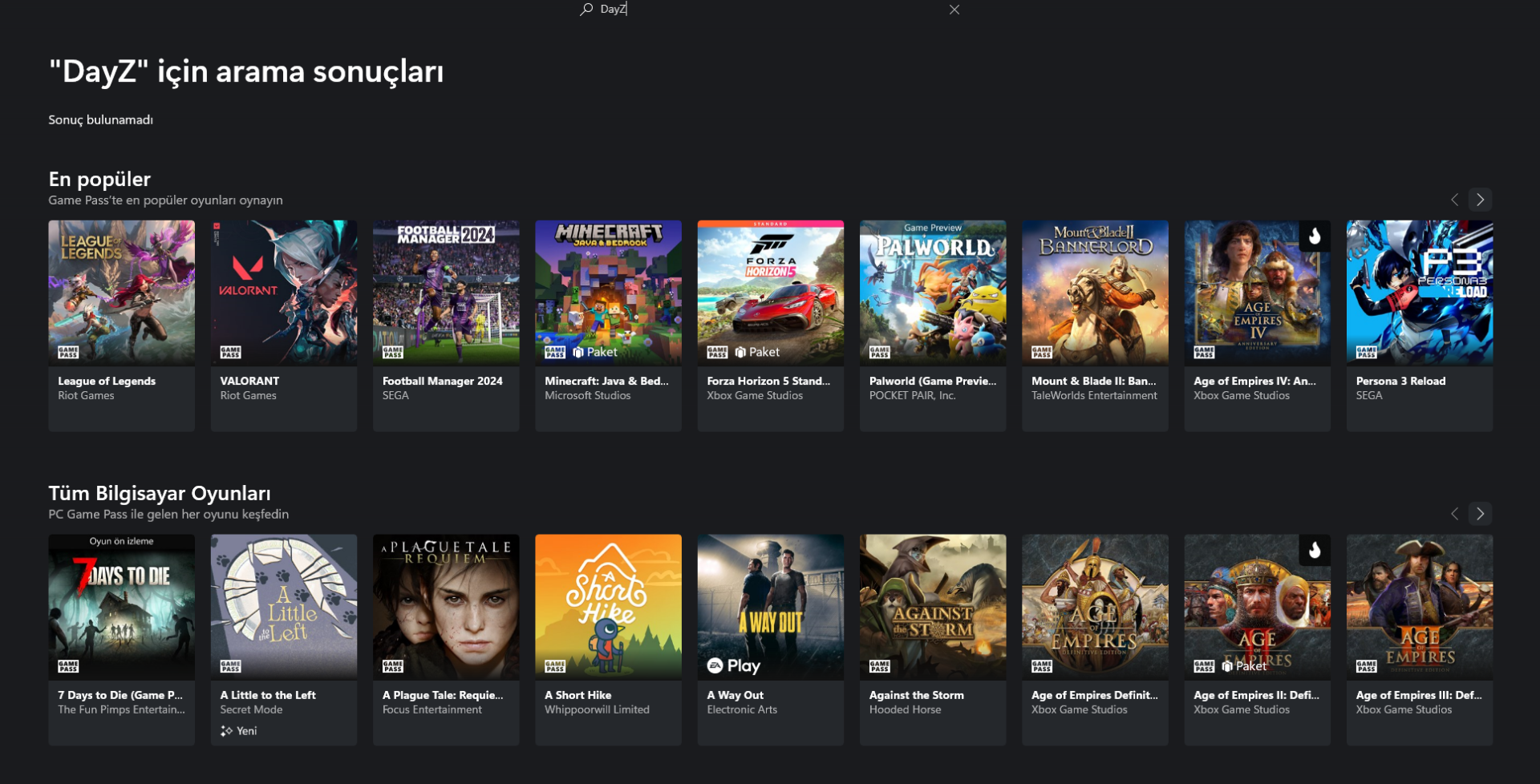The height and width of the screenshot is (784, 1540).
Task: Open Age of Empires II Definitive cover
Action: click(1258, 608)
